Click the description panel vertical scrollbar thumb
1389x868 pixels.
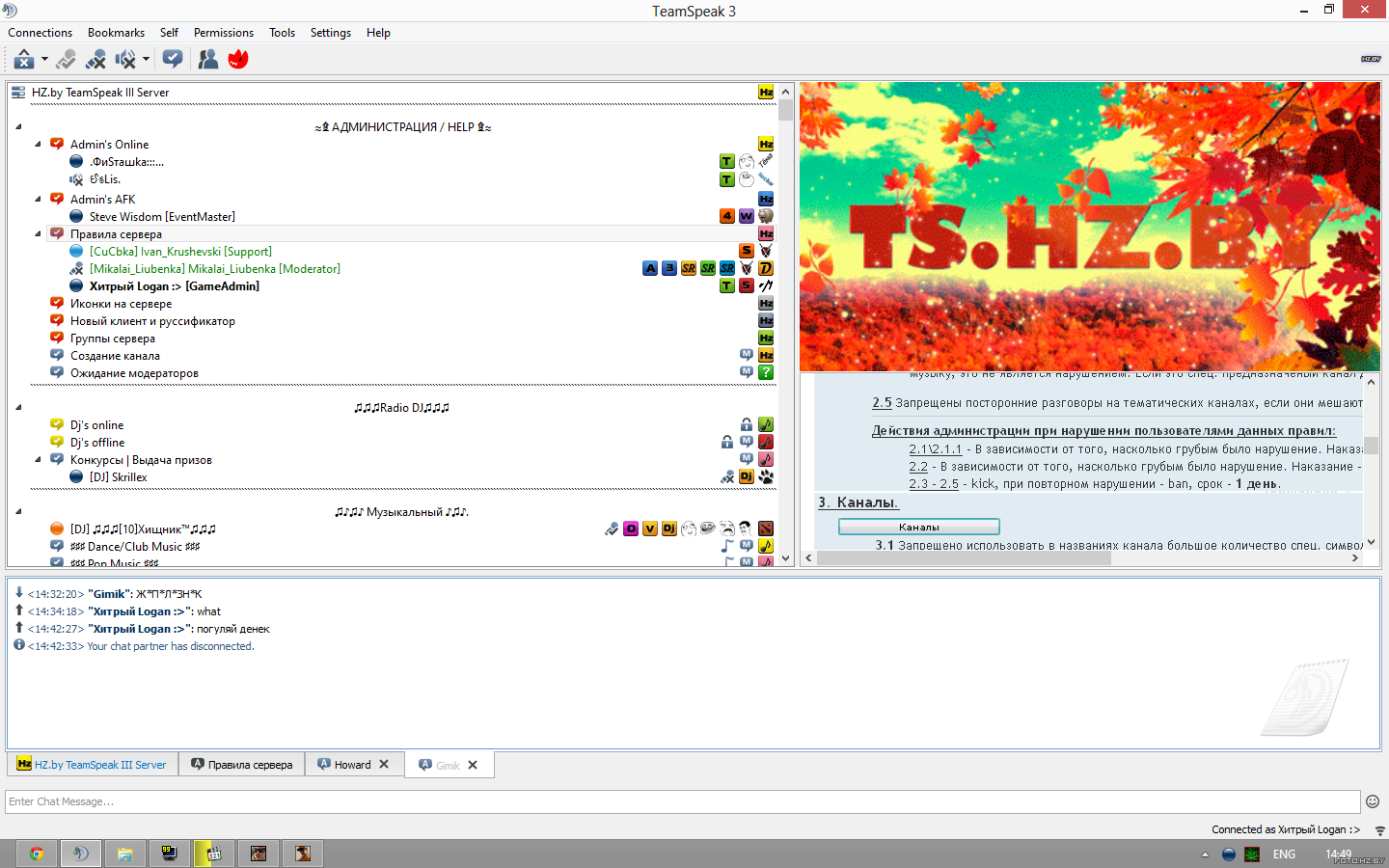coord(1371,445)
